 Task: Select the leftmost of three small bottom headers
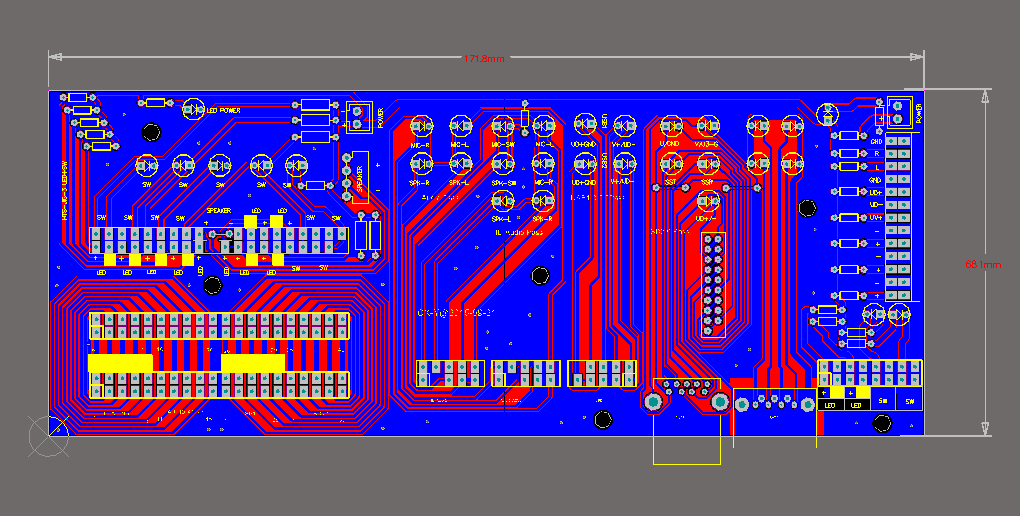450,373
